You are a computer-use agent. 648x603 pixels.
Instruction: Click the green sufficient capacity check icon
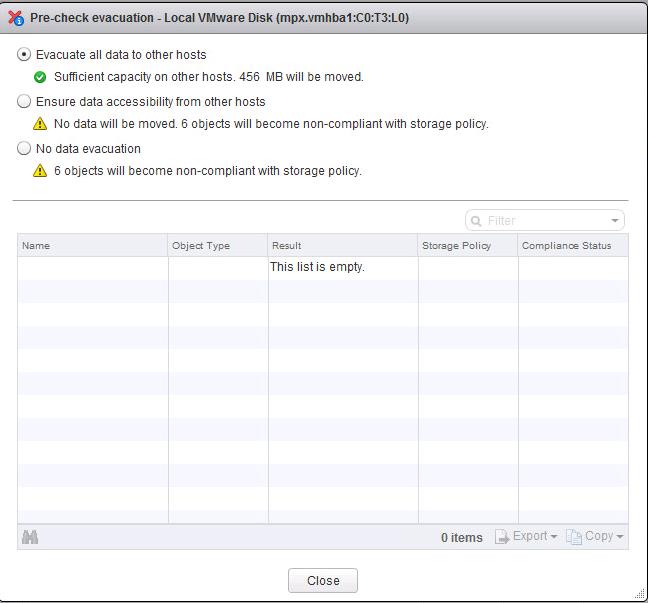(x=40, y=77)
